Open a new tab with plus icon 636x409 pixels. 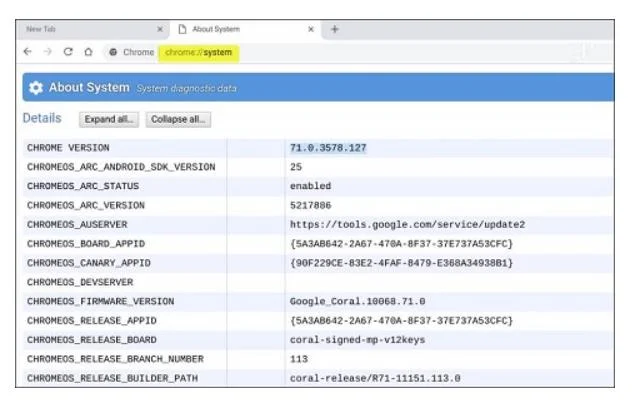335,29
